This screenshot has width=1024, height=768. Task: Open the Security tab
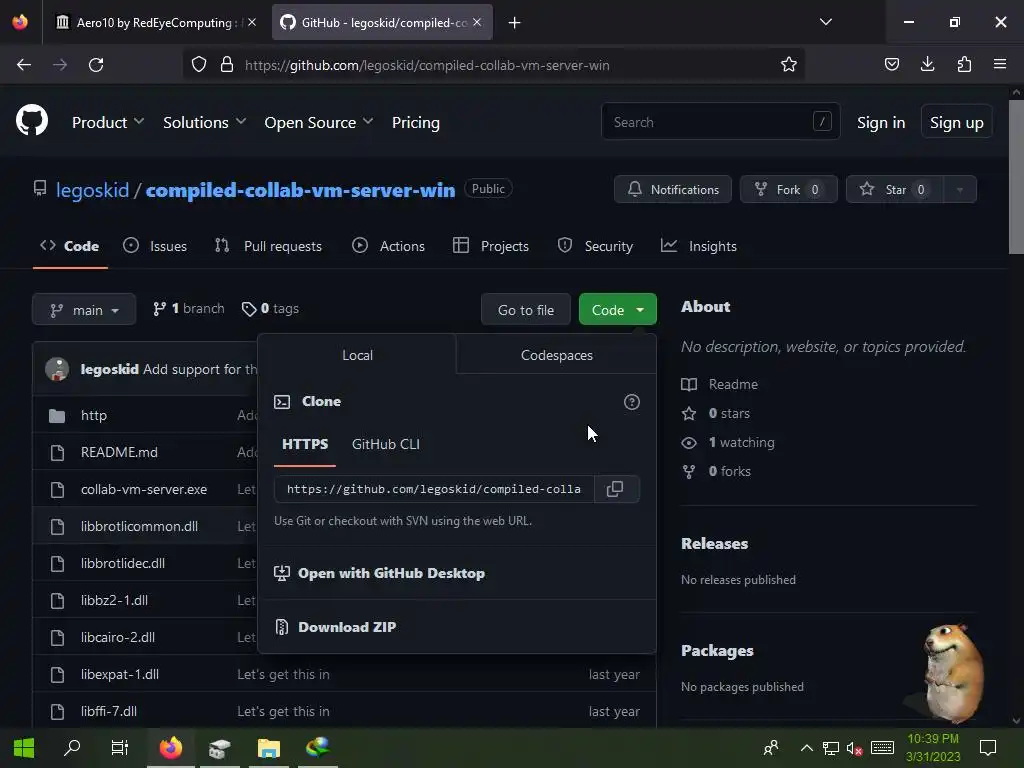595,246
